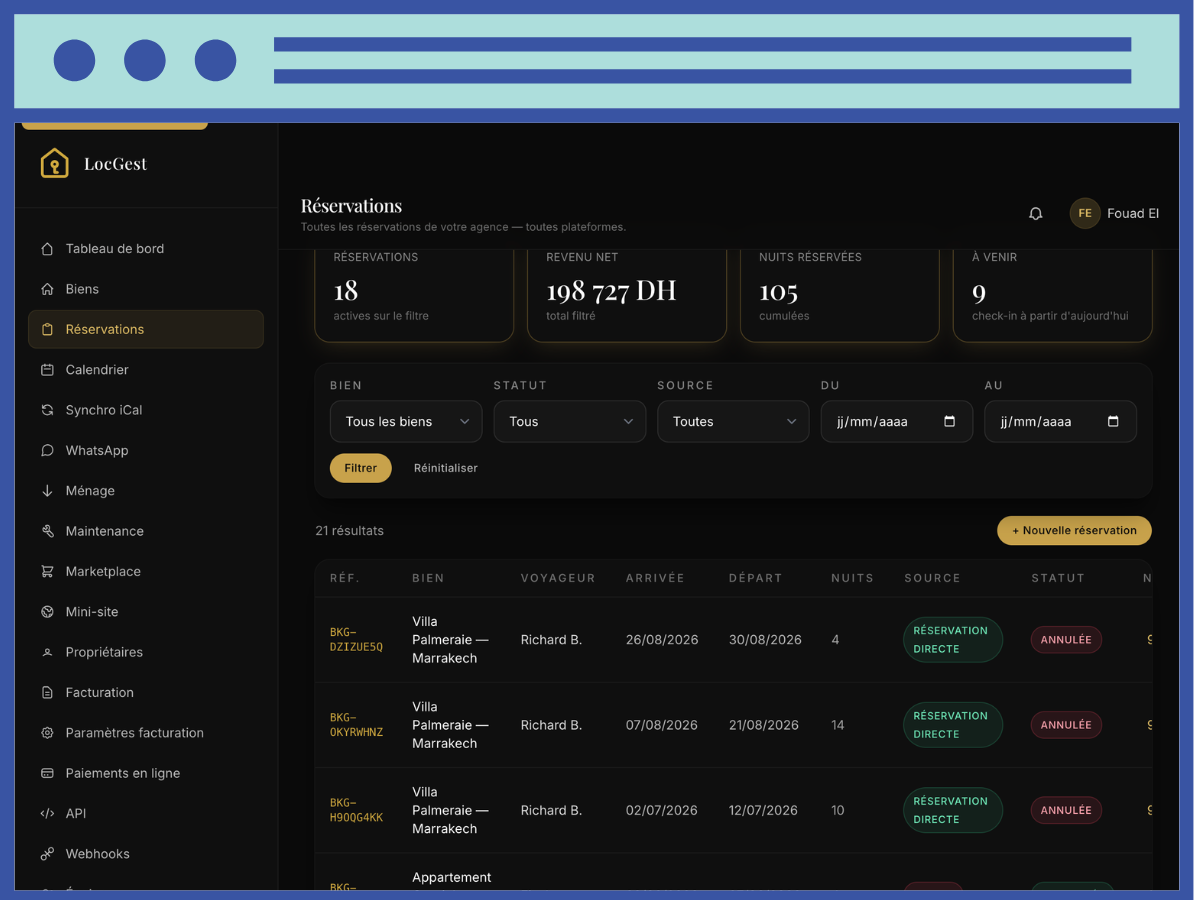This screenshot has width=1200, height=900.
Task: Click the LocGest house-key logo icon
Action: coord(54,163)
